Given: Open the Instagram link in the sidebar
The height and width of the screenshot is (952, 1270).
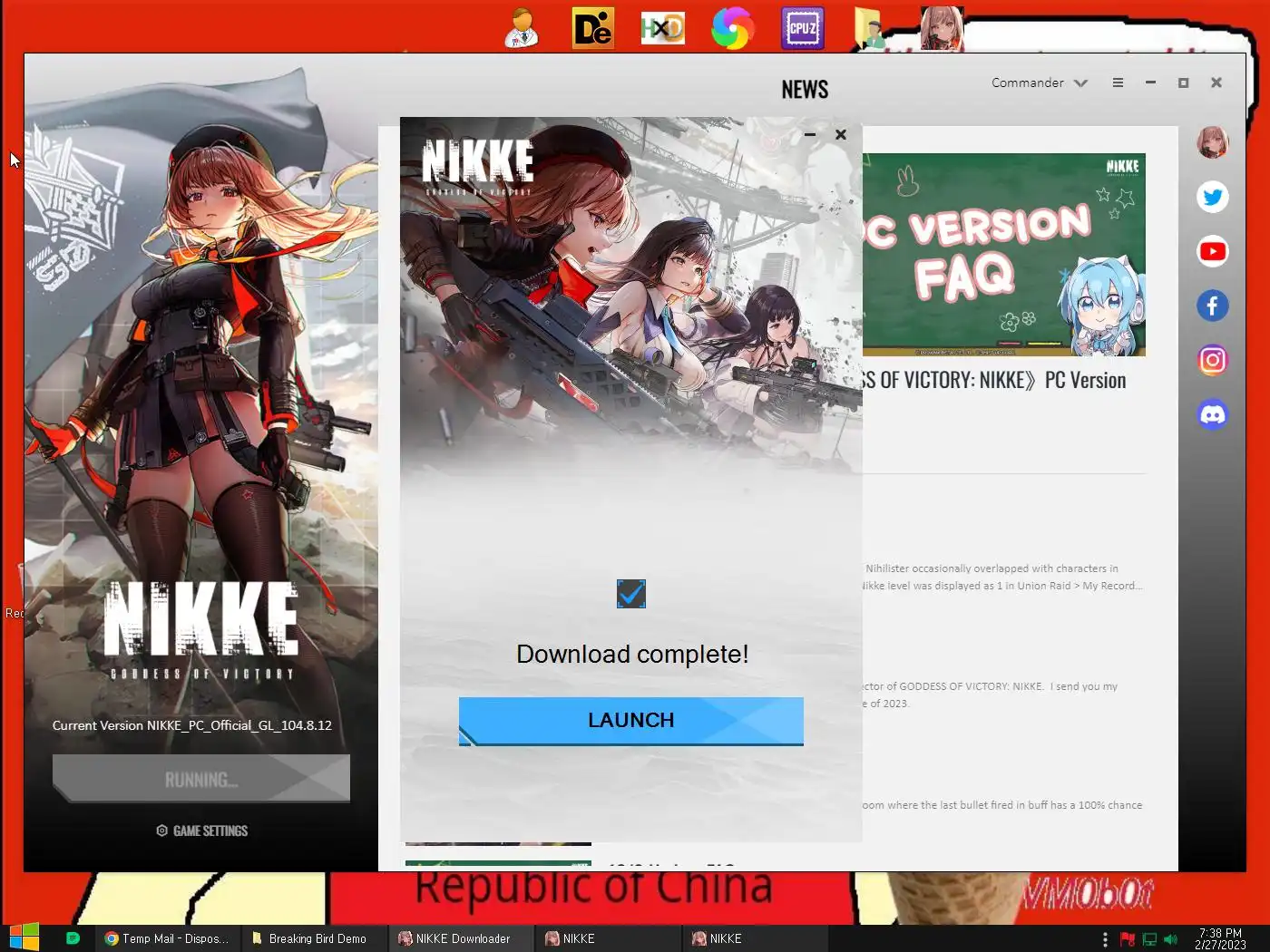Looking at the screenshot, I should 1213,360.
